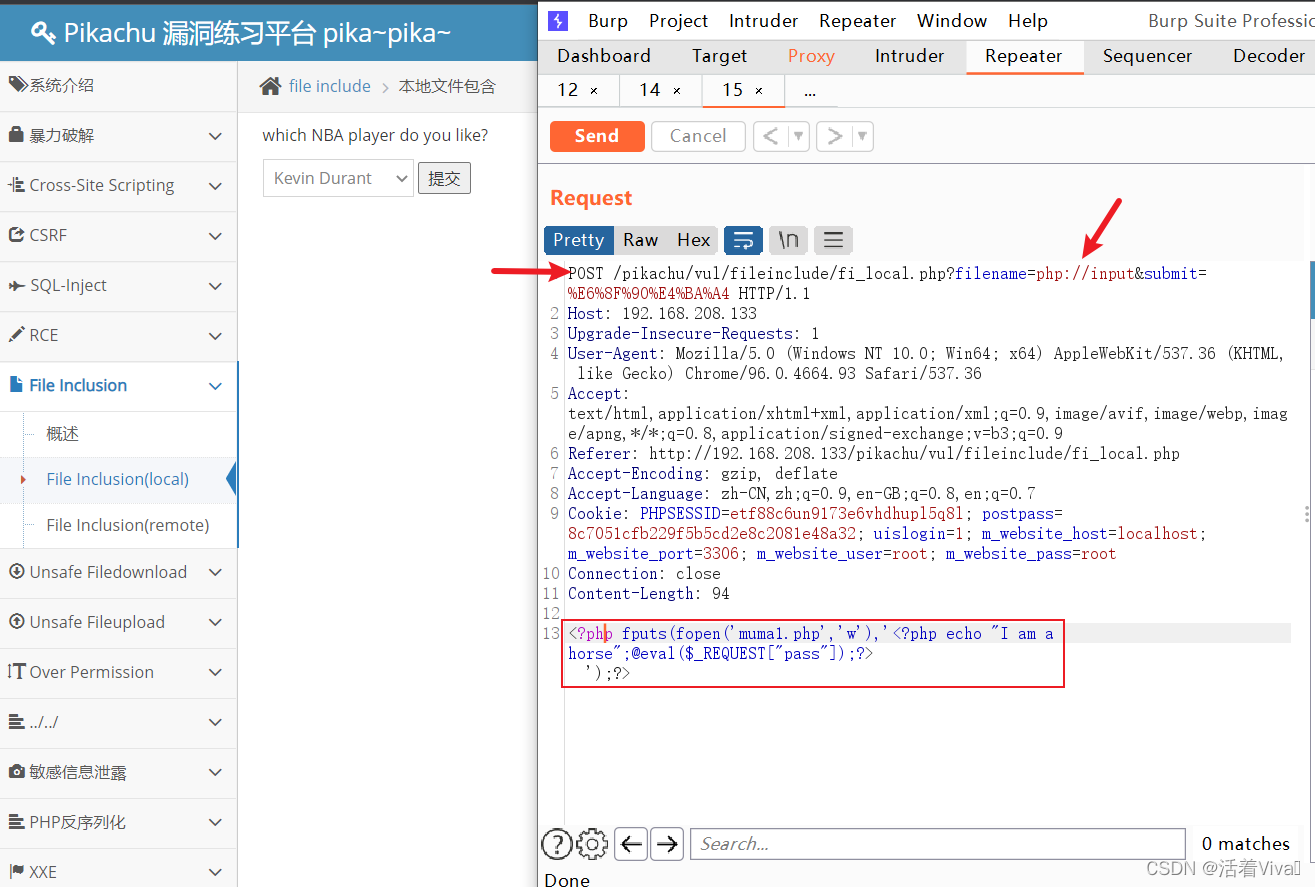Click the pencil icon beside RCE
The width and height of the screenshot is (1315, 887).
pyautogui.click(x=16, y=335)
